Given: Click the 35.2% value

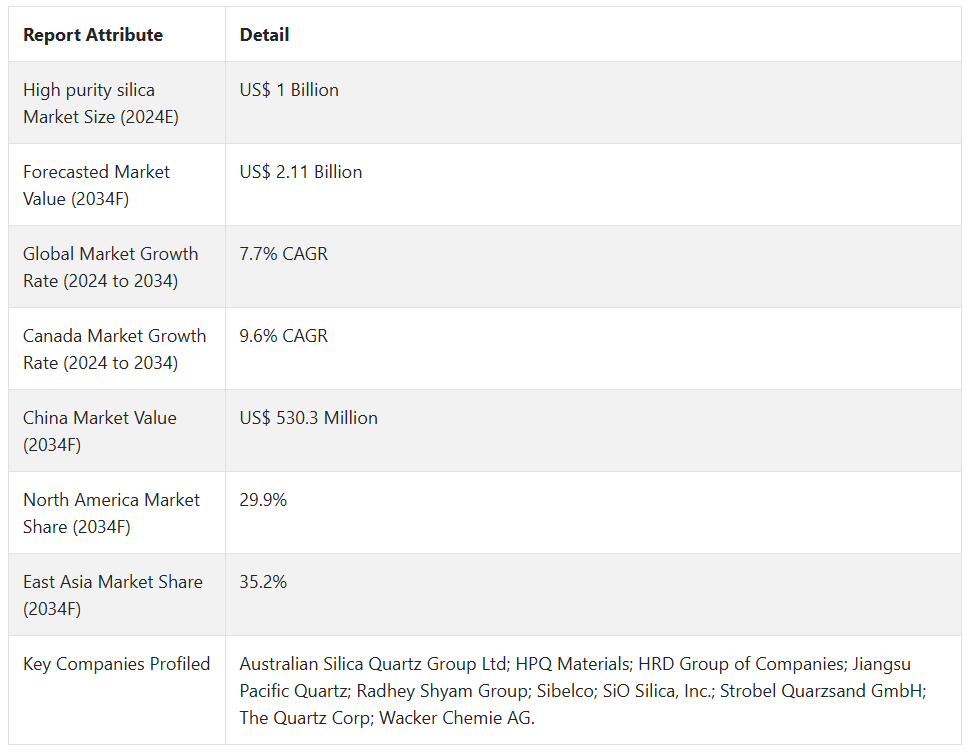Looking at the screenshot, I should [x=263, y=582].
